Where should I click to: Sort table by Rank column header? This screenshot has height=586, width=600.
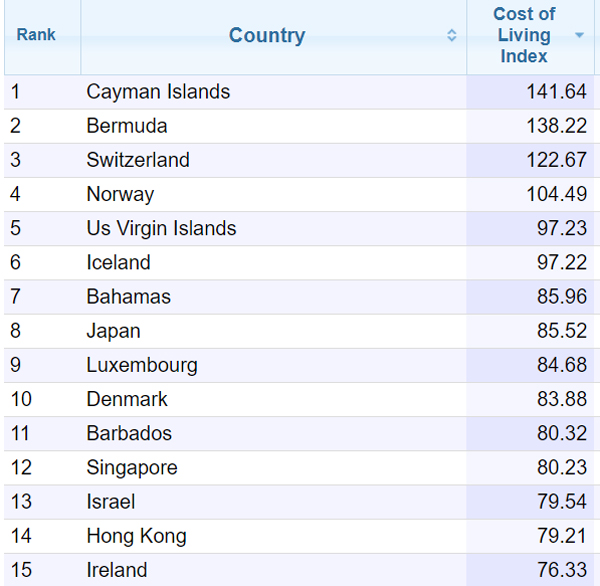(36, 35)
